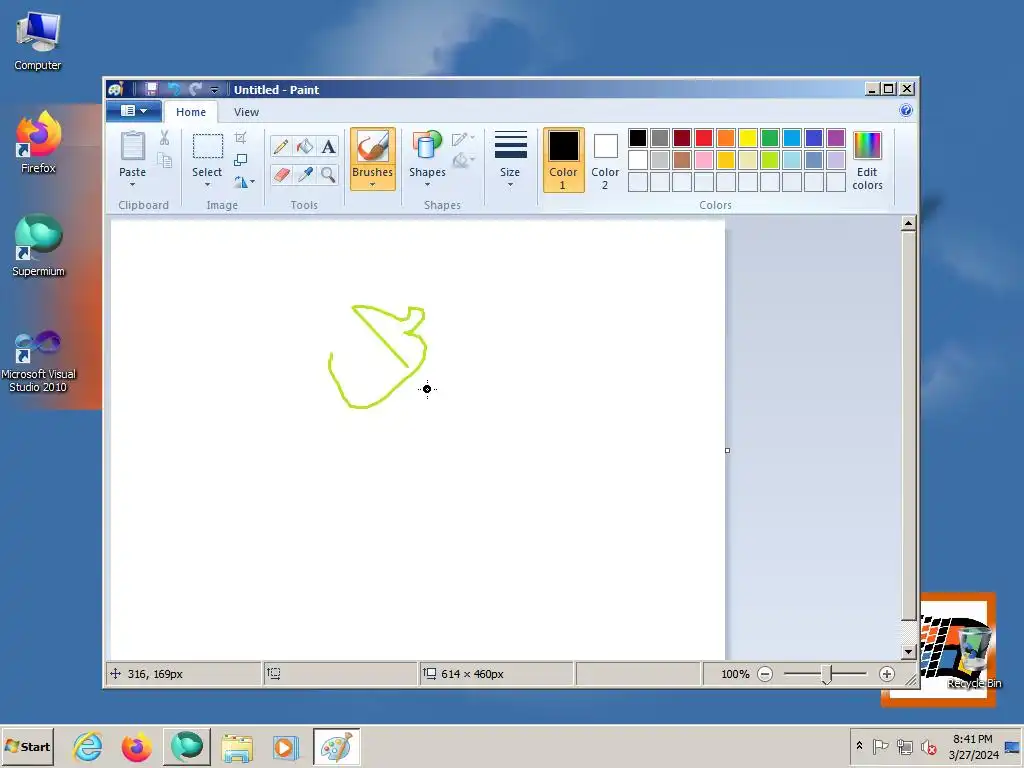1024x768 pixels.
Task: Open the Size line thickness dropdown
Action: [510, 160]
